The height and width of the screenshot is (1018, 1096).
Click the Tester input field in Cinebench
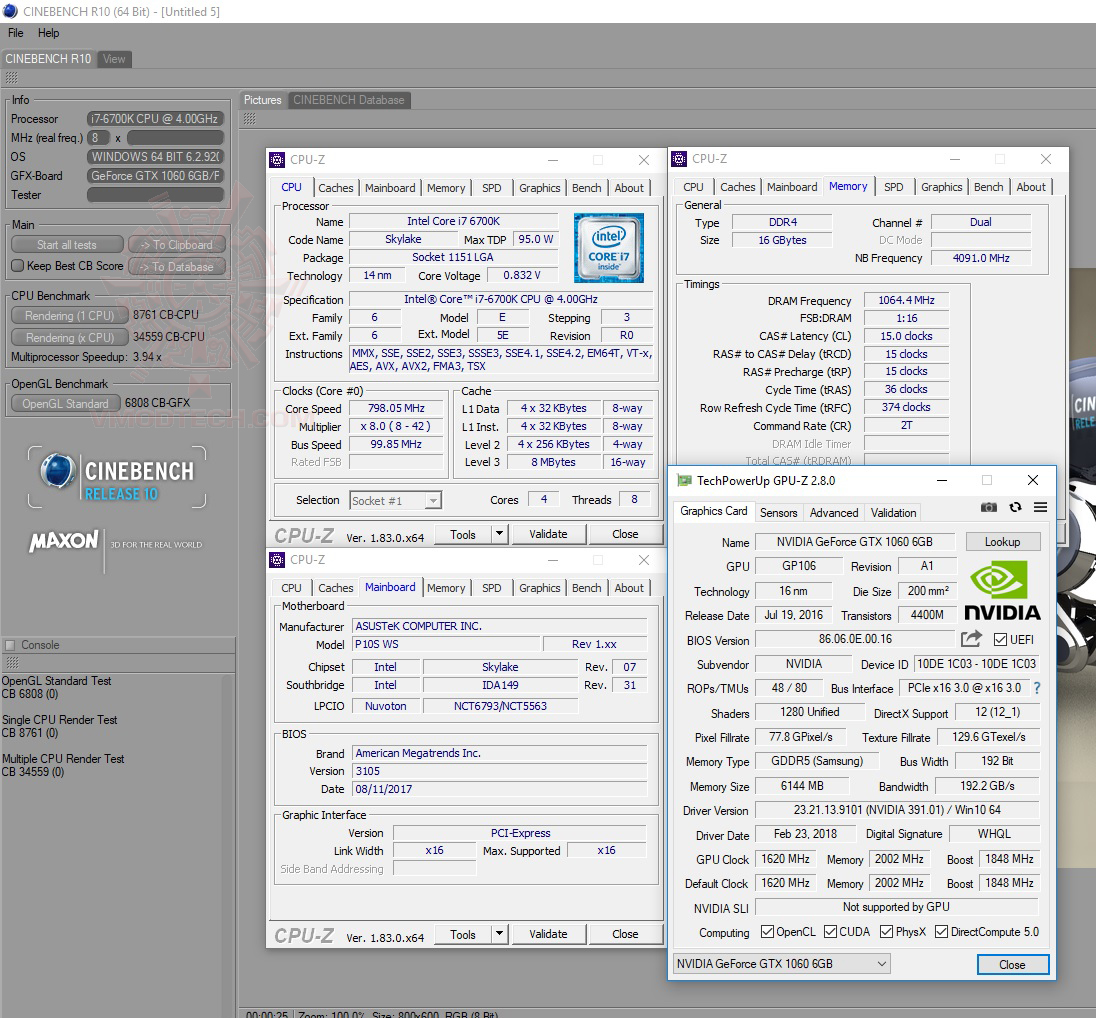153,194
